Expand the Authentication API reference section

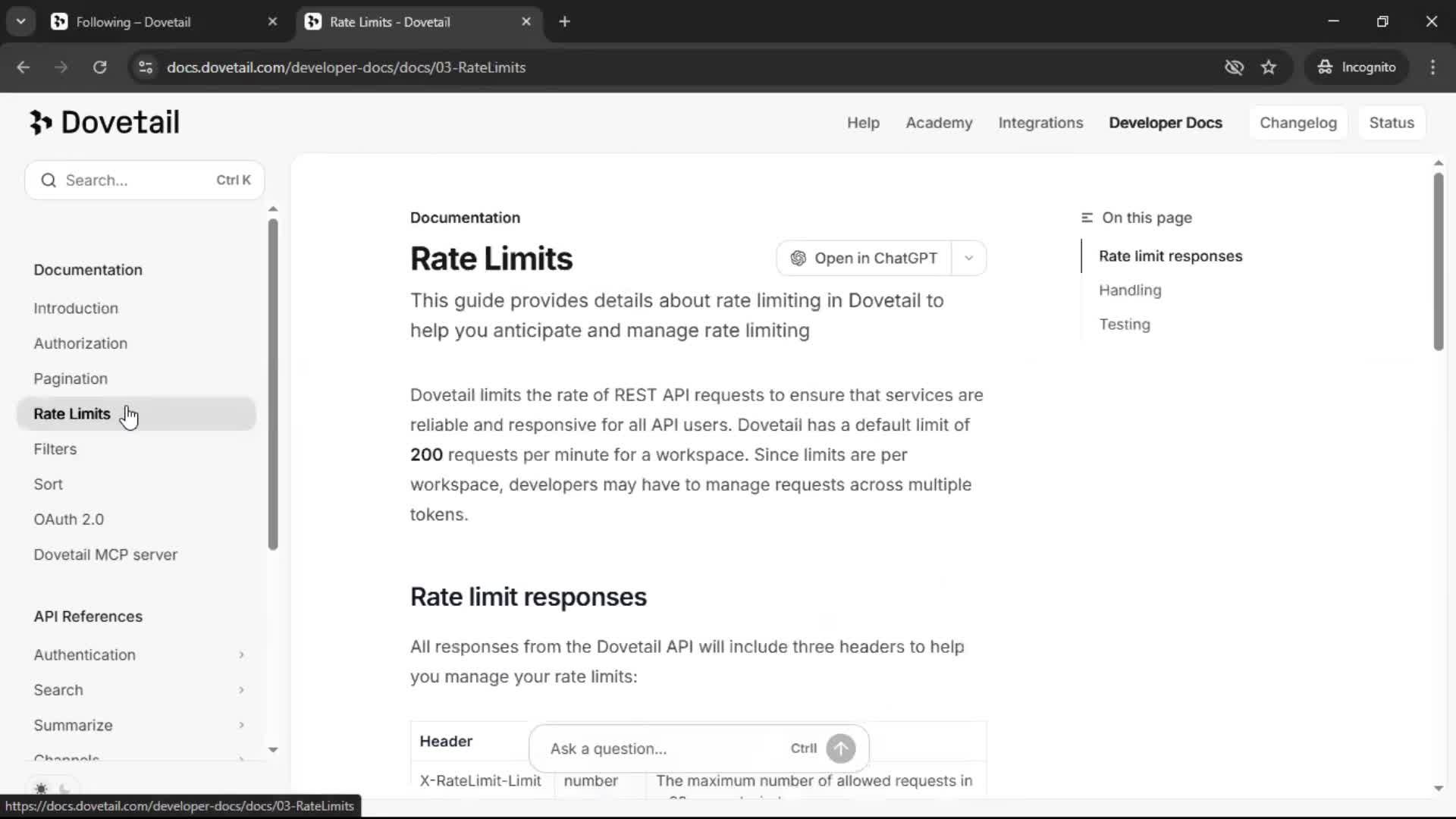tap(241, 654)
